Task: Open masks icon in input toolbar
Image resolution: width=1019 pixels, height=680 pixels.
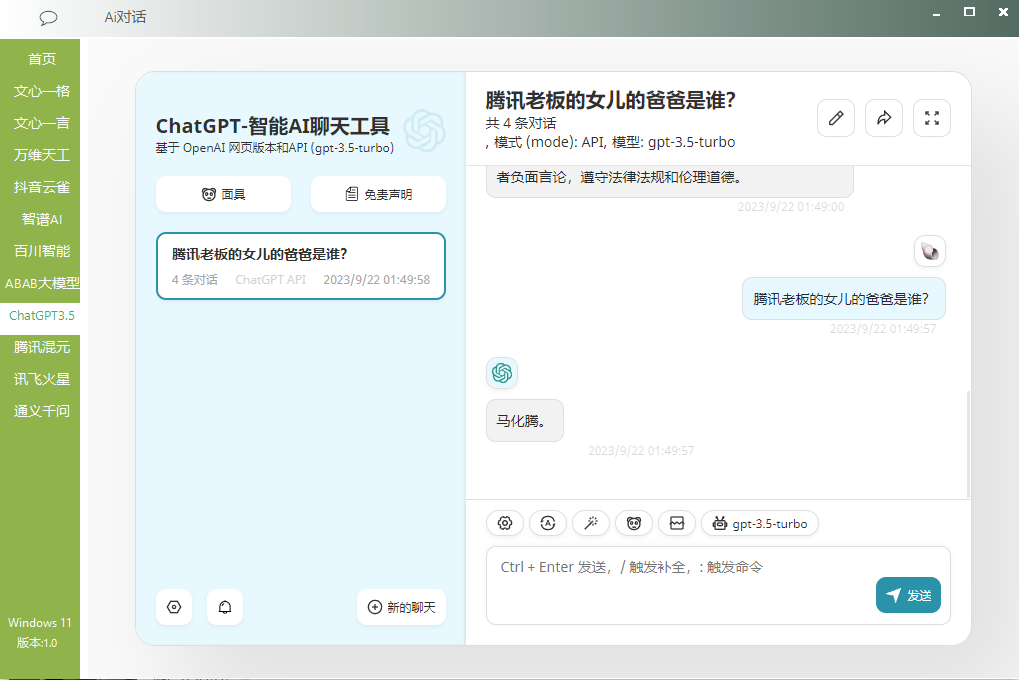Action: click(634, 523)
